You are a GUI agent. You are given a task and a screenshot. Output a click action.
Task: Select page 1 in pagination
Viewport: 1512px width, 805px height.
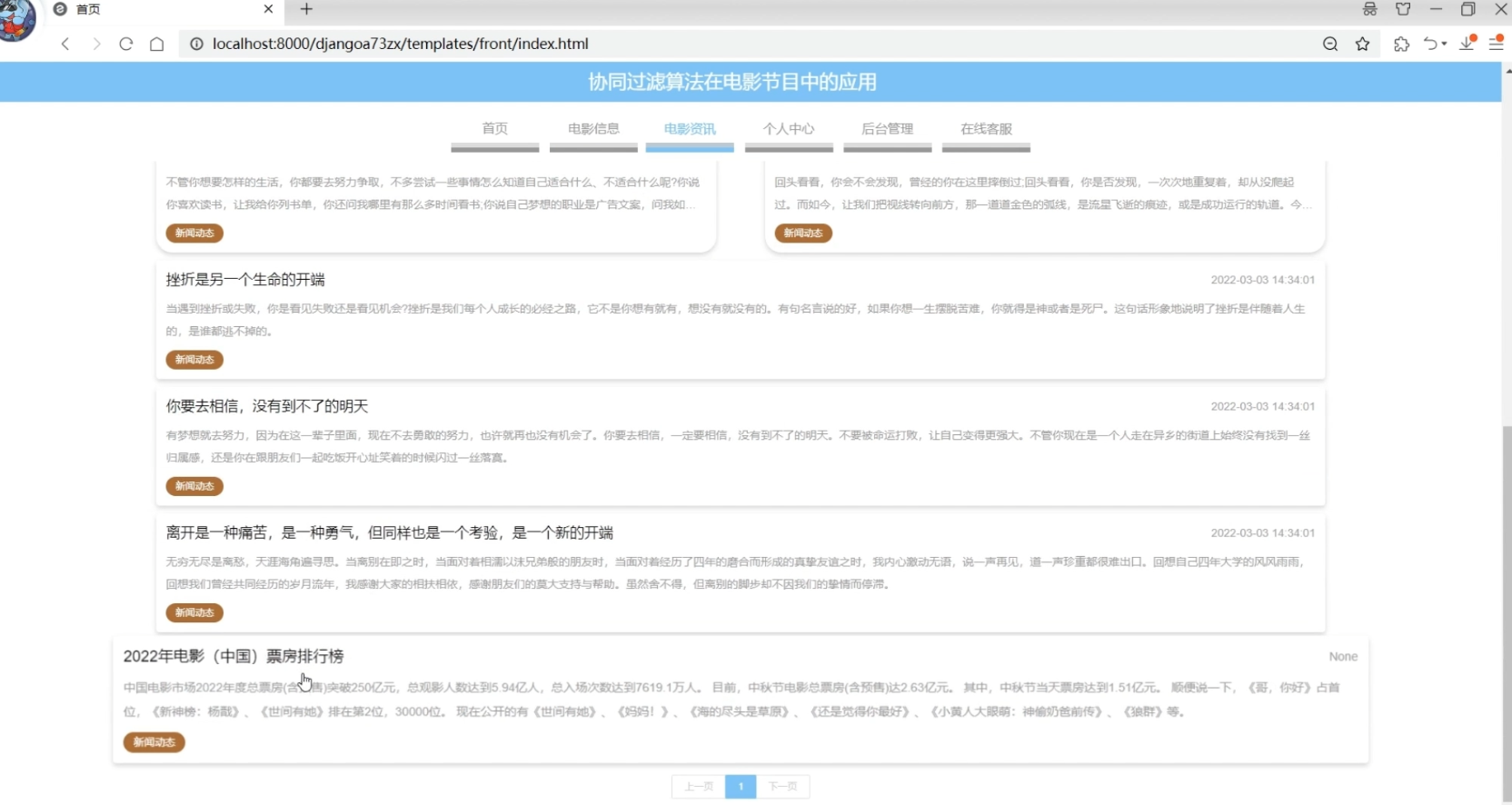[x=741, y=786]
